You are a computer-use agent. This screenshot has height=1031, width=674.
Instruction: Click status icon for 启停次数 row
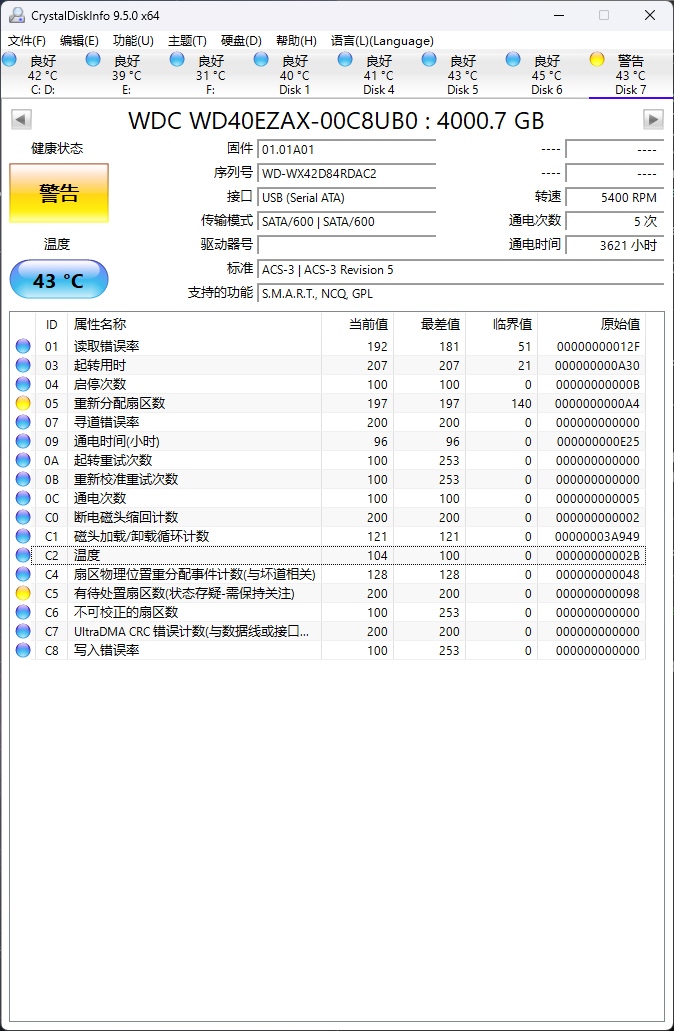pyautogui.click(x=23, y=384)
